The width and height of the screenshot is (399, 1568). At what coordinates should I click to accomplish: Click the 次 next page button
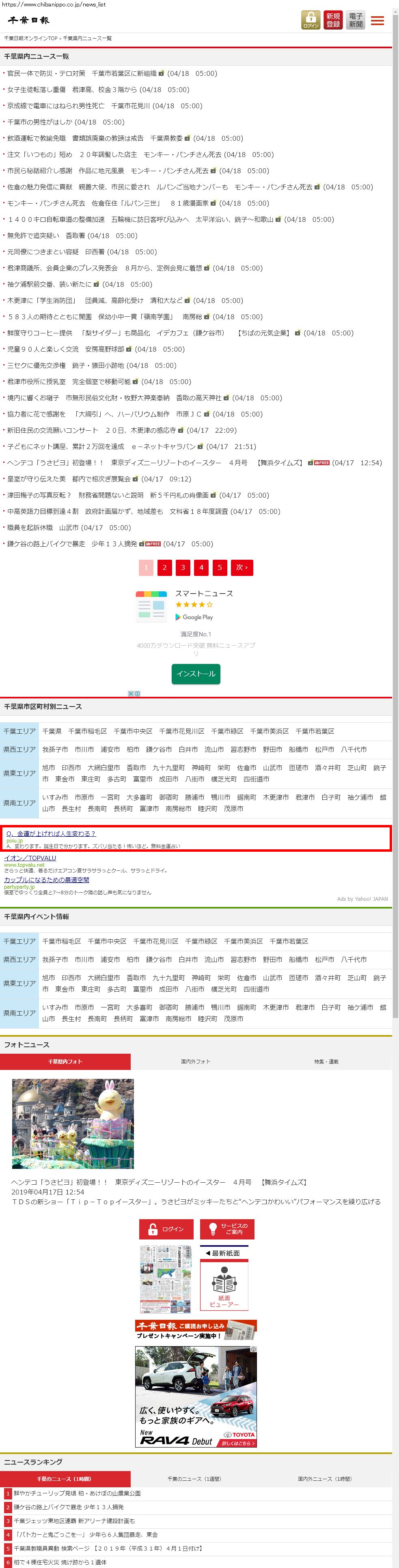(242, 567)
